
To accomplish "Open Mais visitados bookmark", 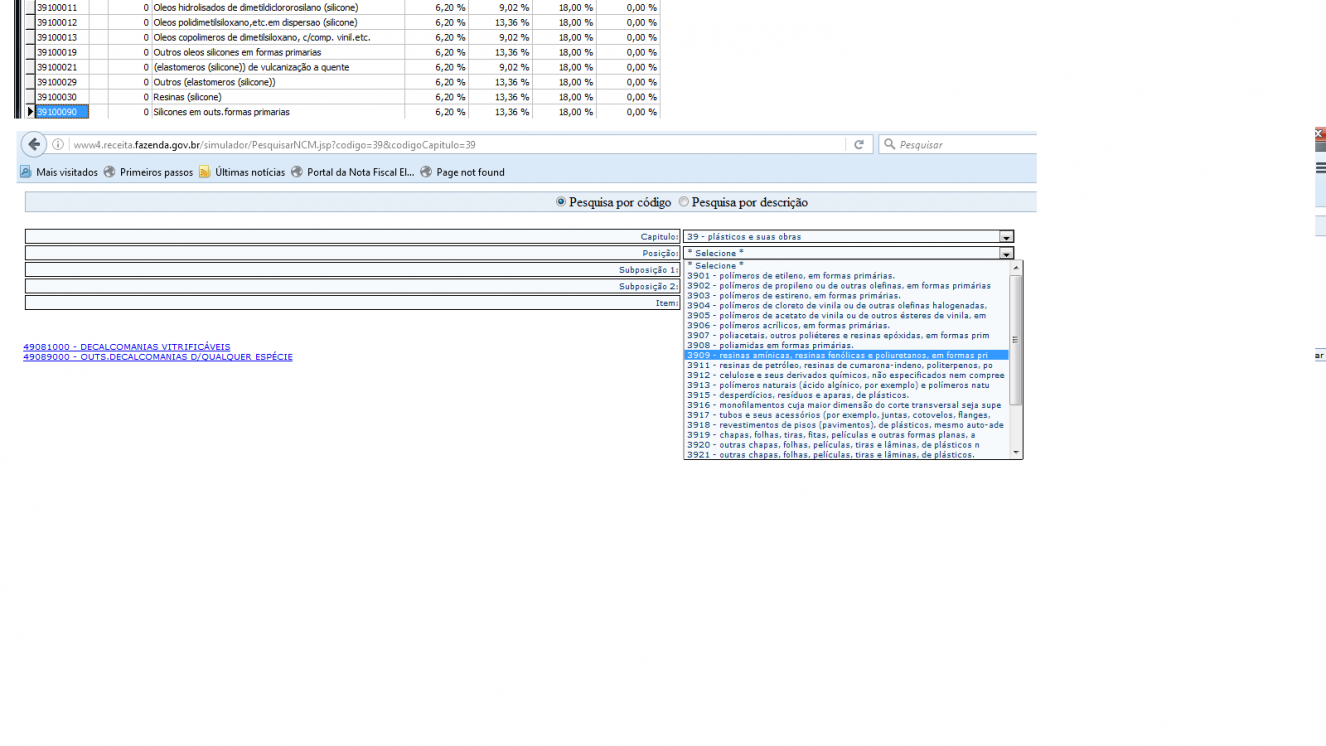I will click(x=59, y=172).
